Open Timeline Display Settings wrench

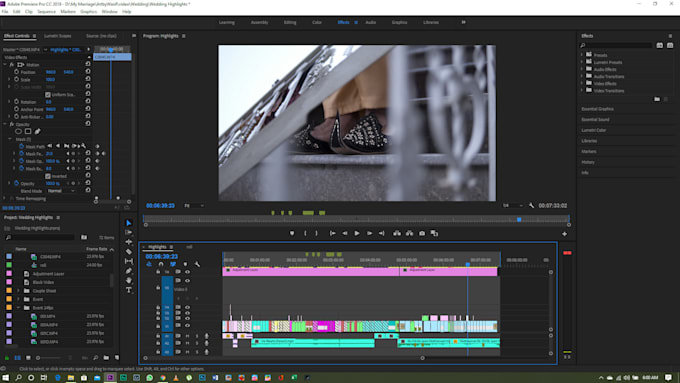tap(197, 264)
